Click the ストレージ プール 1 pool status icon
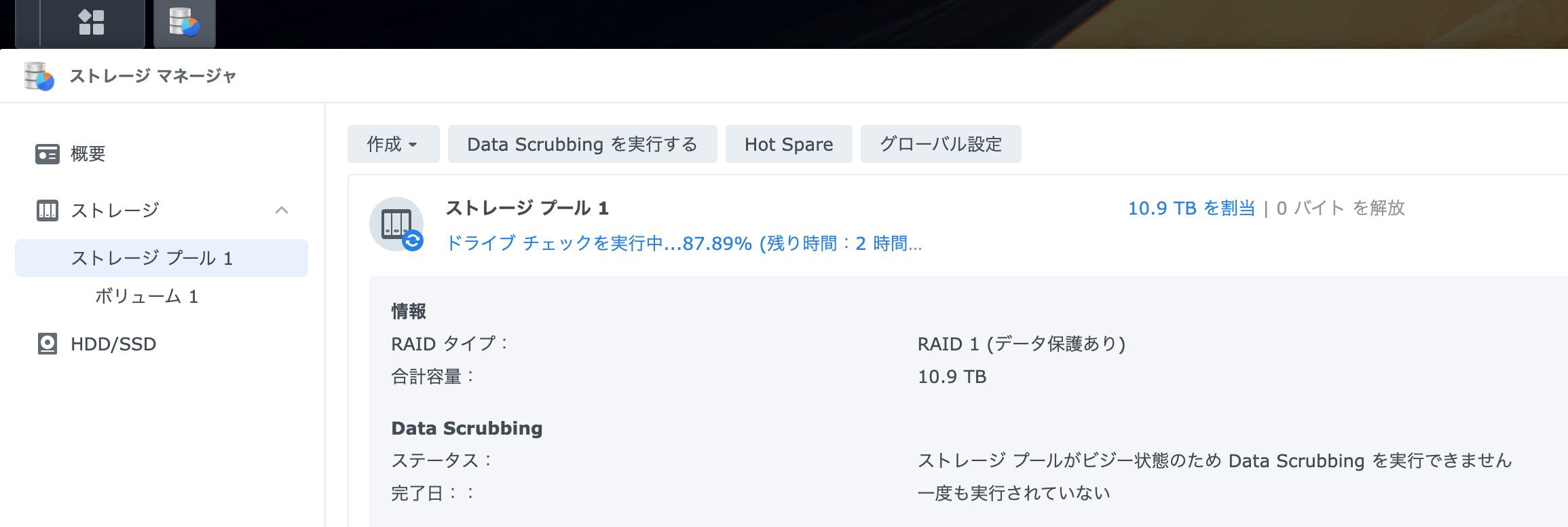 (397, 224)
